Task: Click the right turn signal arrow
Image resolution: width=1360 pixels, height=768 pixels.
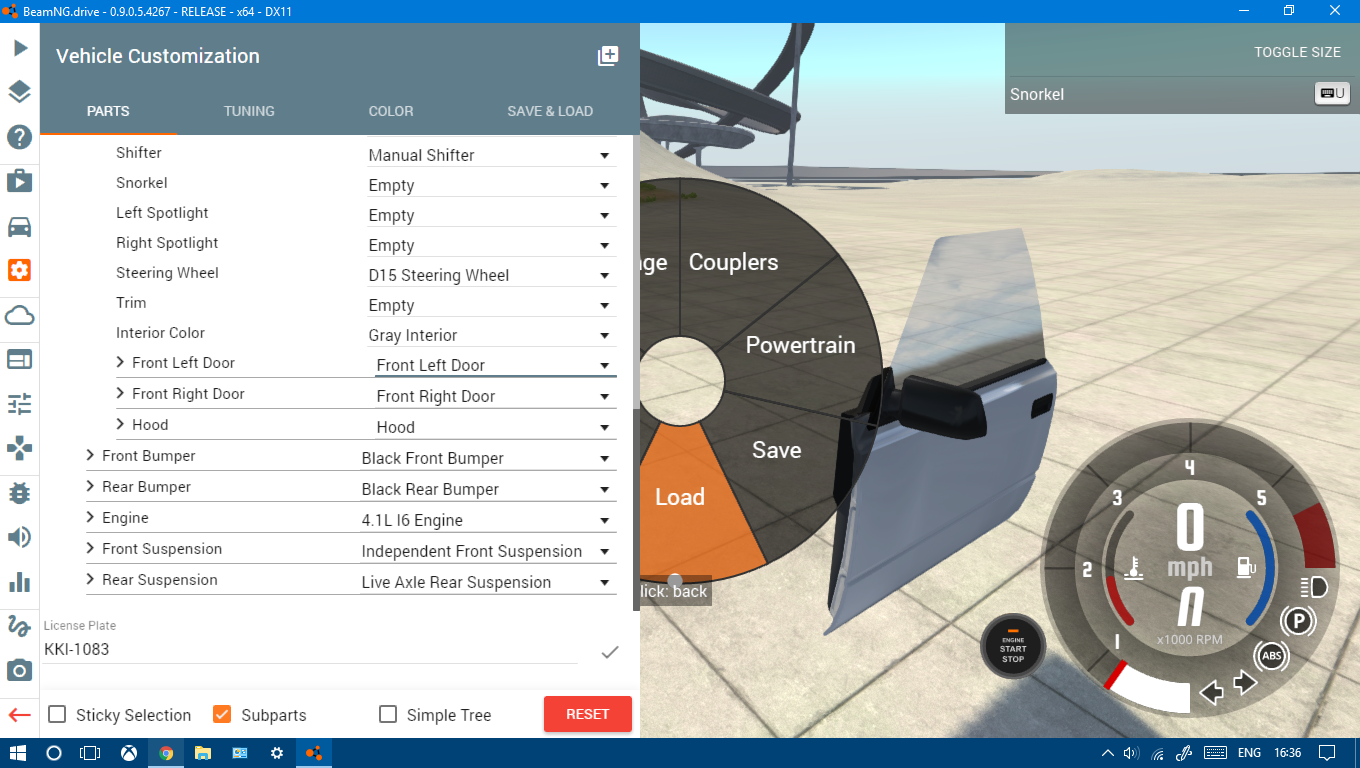Action: click(1246, 682)
